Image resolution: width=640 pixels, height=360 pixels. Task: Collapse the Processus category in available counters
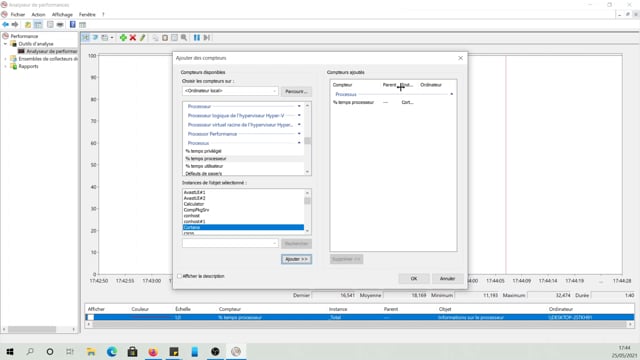coord(299,143)
